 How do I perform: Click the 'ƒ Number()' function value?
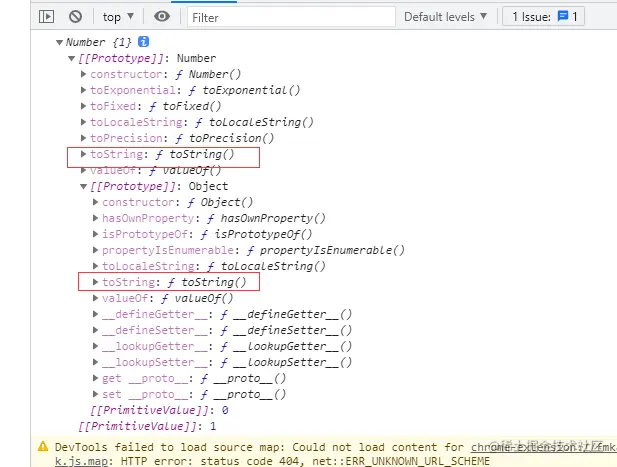pos(208,74)
